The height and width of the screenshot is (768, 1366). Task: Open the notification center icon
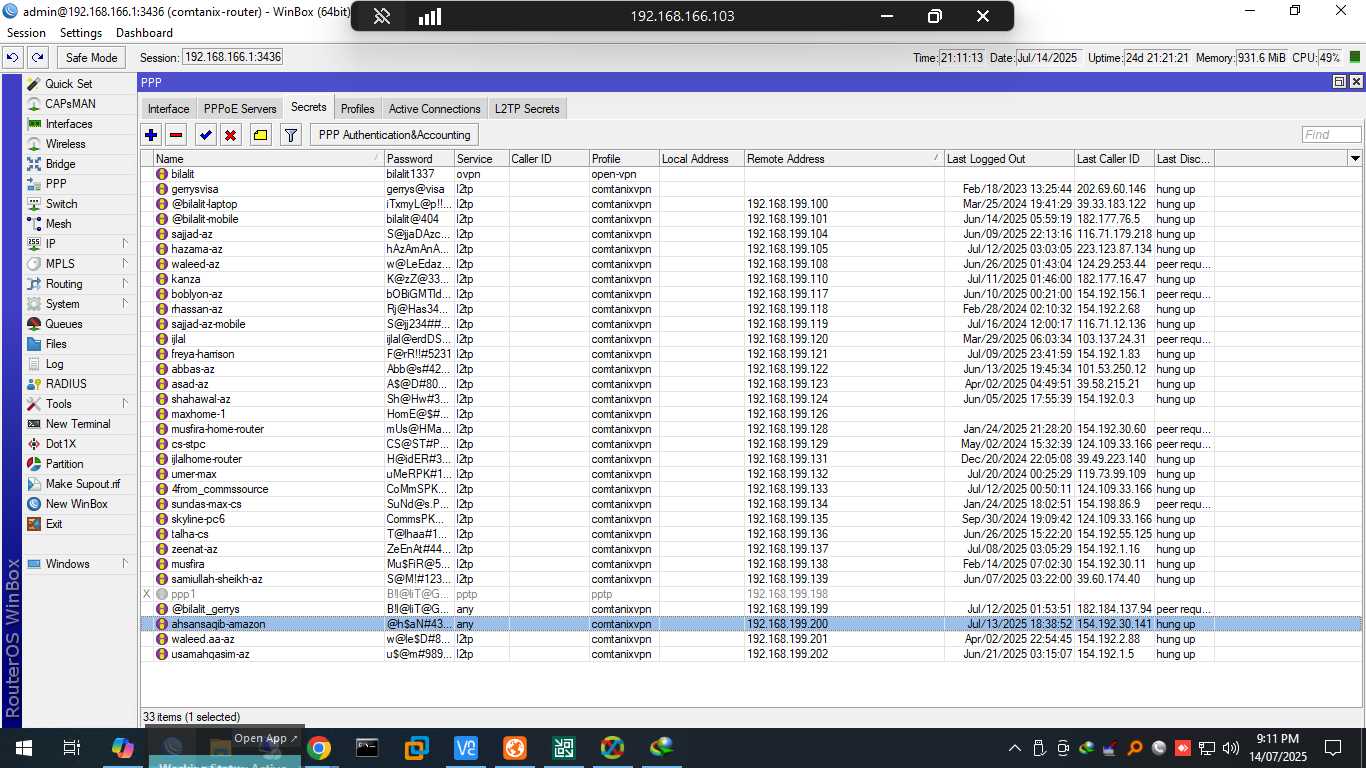click(x=1332, y=748)
